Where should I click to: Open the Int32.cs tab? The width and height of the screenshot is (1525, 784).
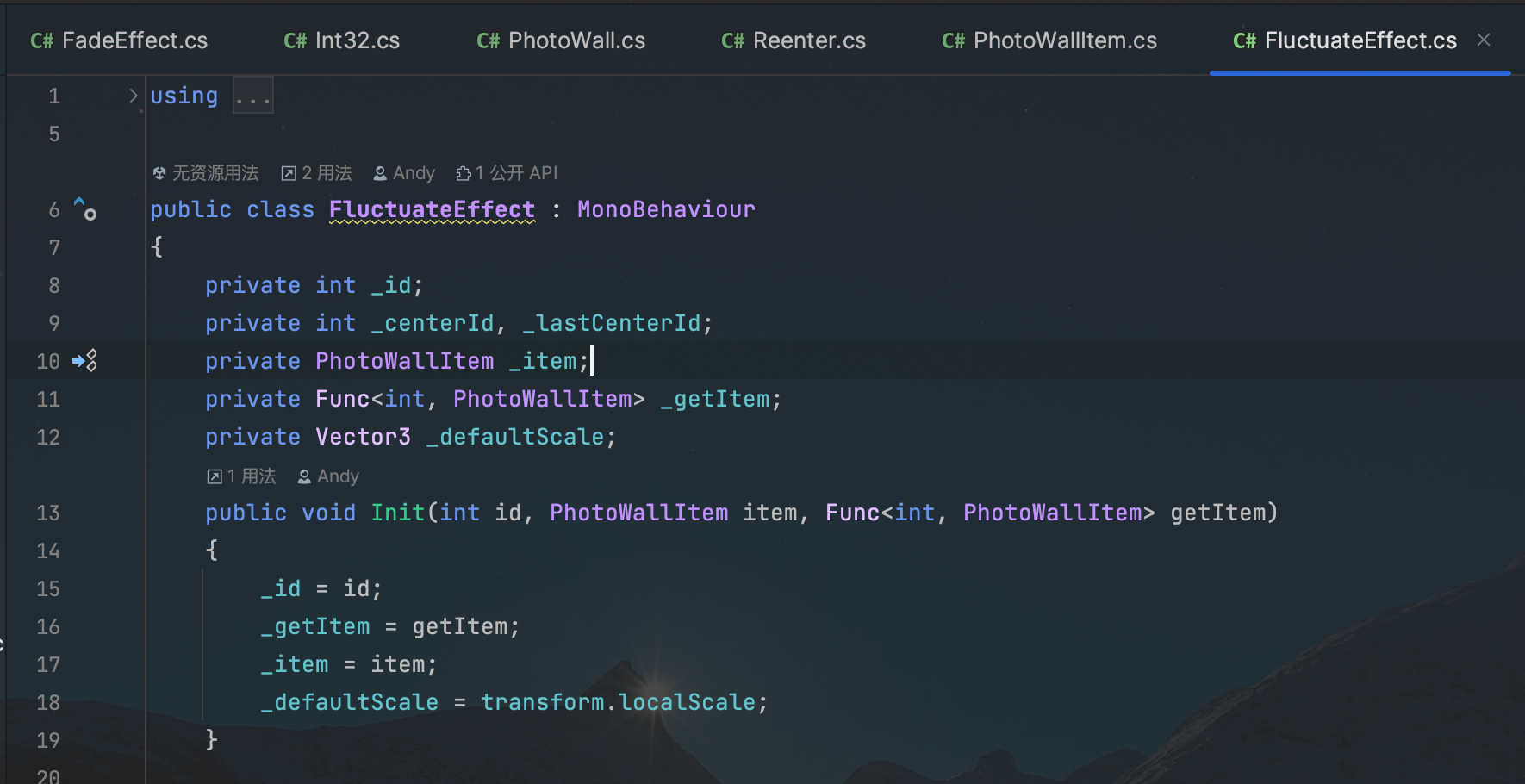point(342,40)
